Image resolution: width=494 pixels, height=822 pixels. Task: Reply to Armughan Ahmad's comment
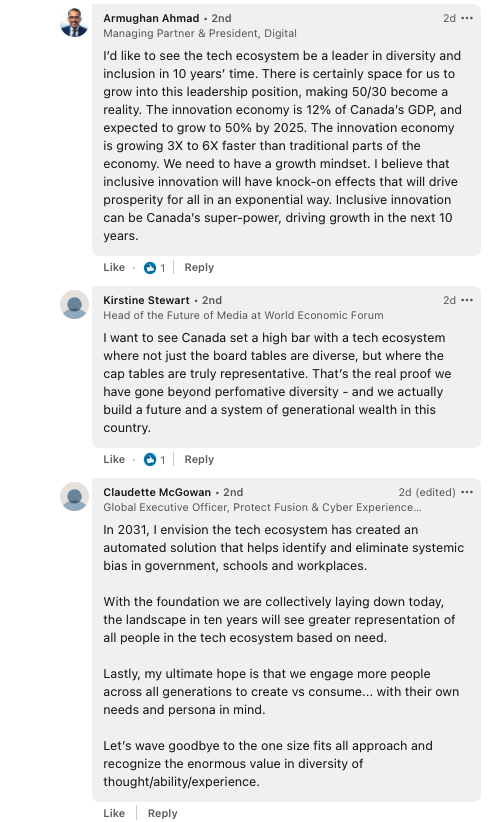pyautogui.click(x=199, y=267)
